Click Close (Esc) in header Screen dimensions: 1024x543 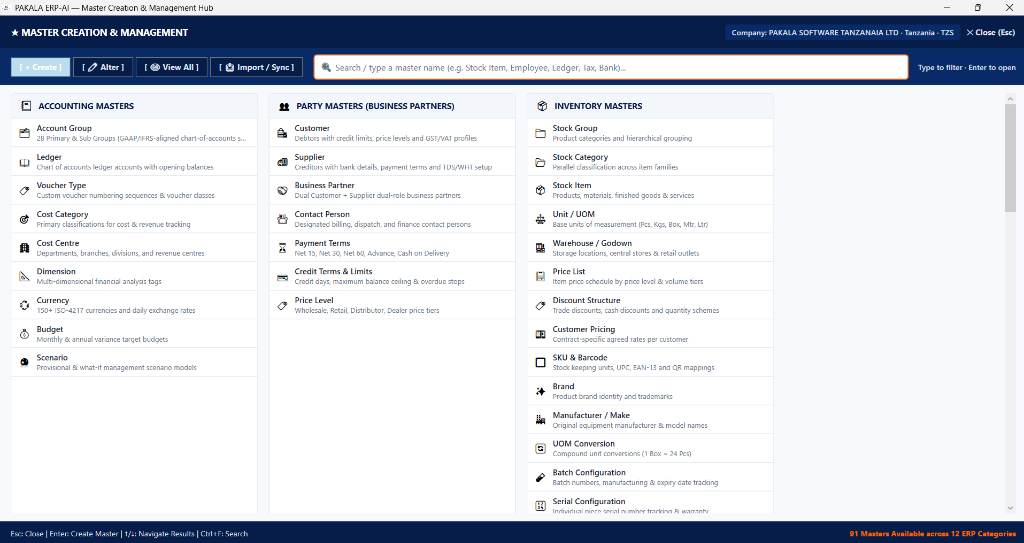coord(991,32)
